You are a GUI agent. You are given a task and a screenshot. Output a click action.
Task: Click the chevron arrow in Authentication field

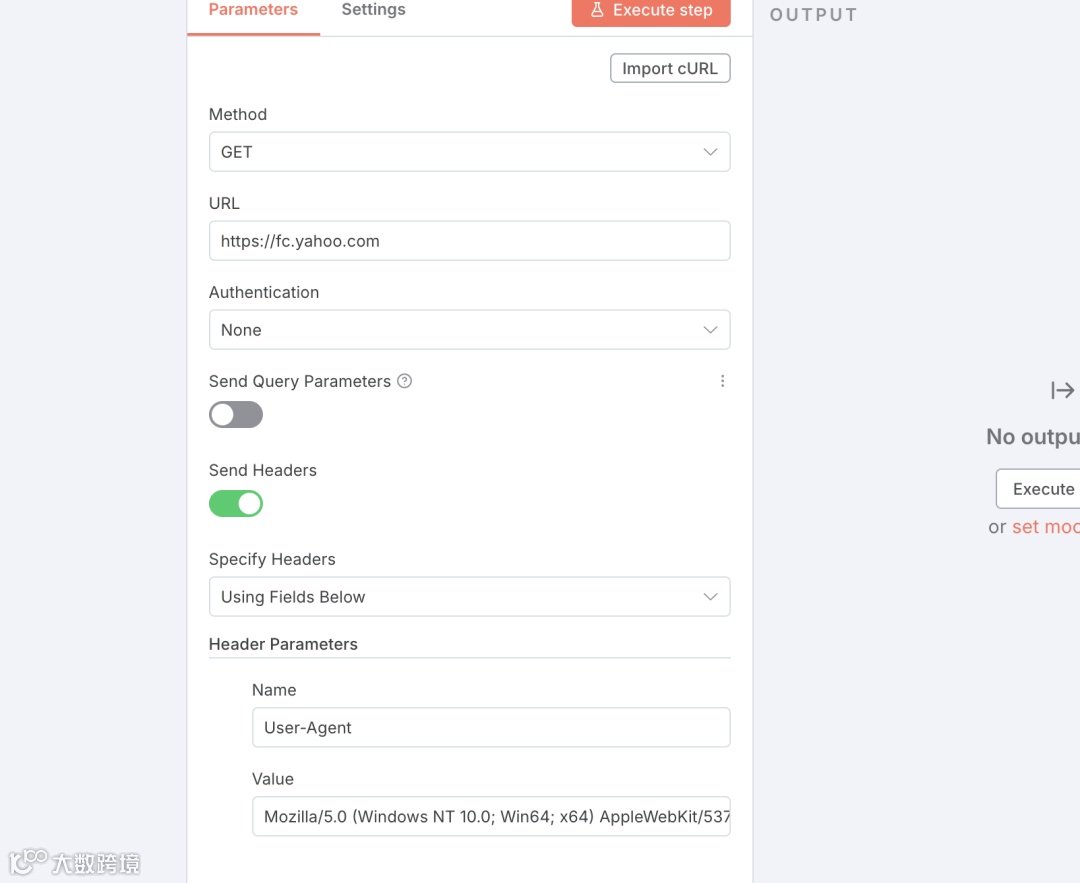click(x=710, y=330)
